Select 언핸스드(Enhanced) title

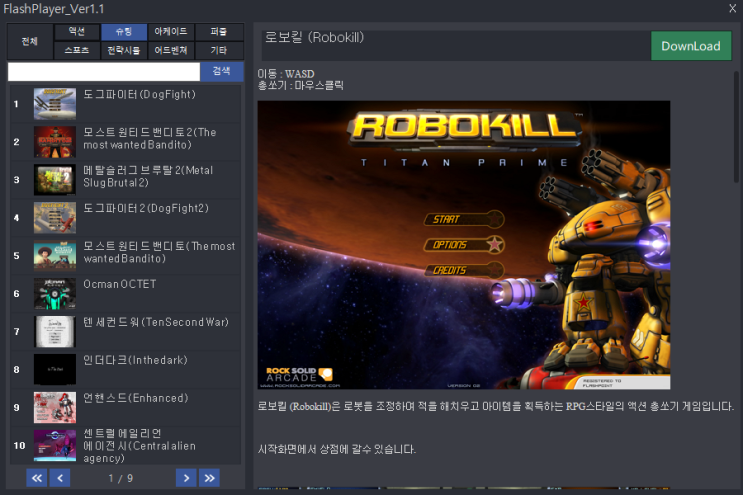coord(136,398)
